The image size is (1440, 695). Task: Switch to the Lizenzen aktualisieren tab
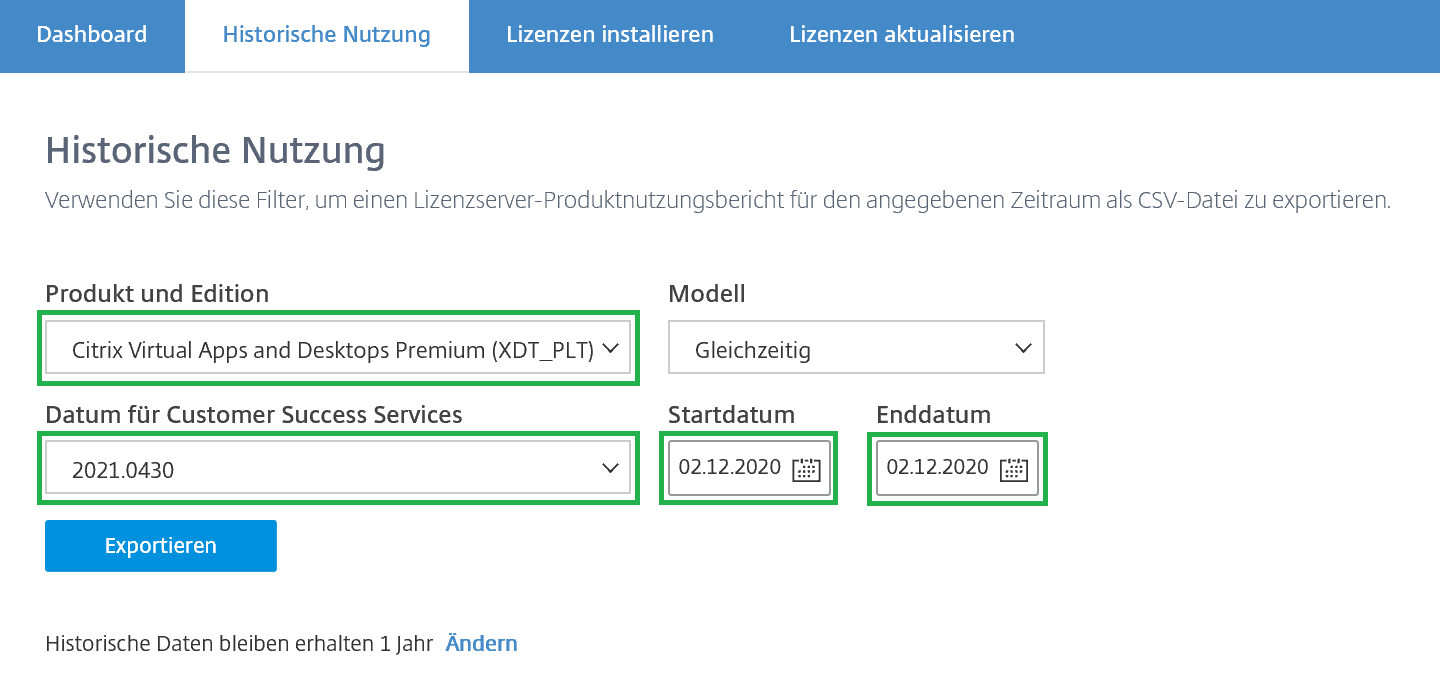click(901, 34)
